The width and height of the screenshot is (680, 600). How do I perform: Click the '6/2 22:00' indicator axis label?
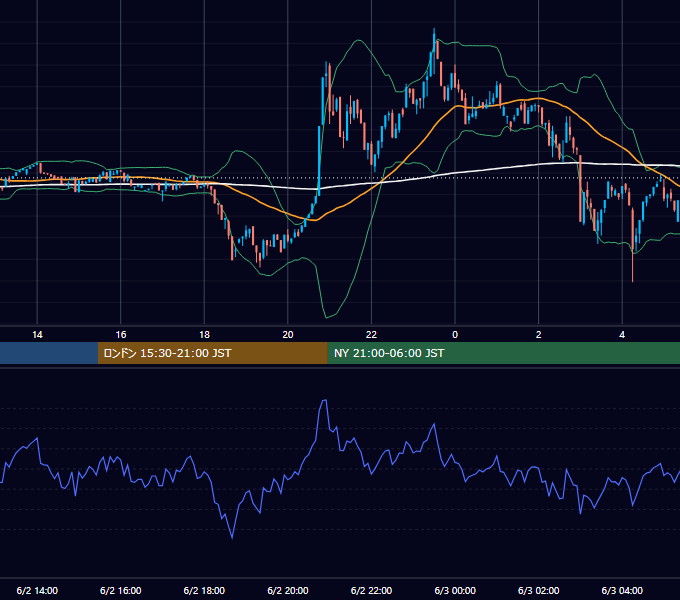pyautogui.click(x=371, y=590)
